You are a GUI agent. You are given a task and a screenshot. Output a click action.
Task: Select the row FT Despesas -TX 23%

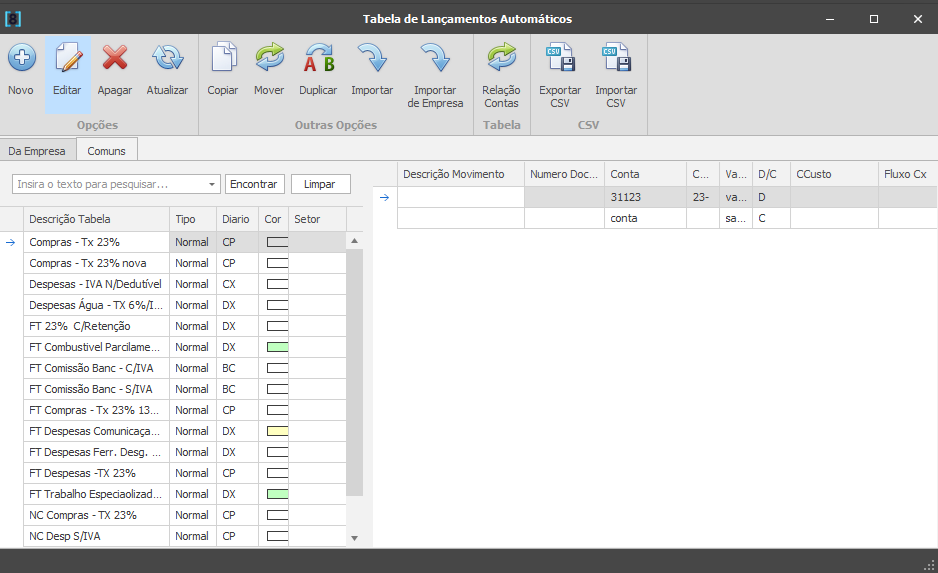pos(185,473)
